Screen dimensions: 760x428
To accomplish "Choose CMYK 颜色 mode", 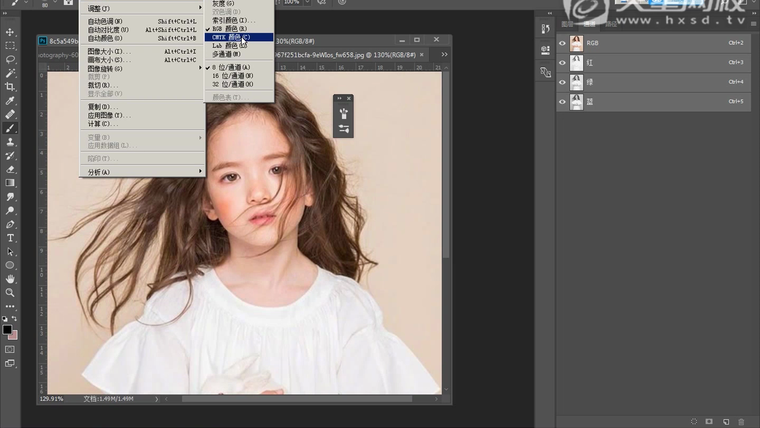I will [231, 37].
